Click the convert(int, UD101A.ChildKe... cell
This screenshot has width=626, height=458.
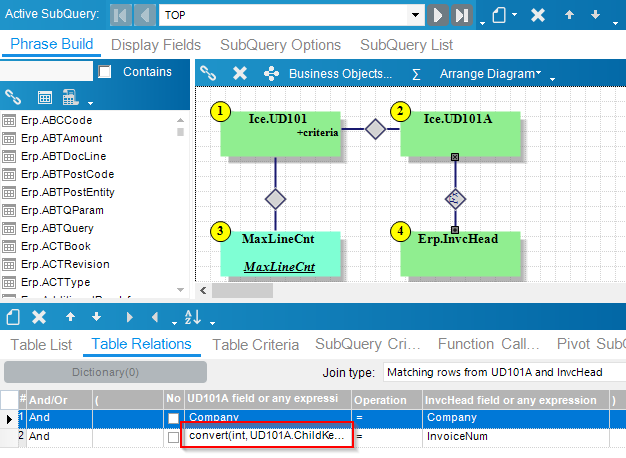tap(267, 435)
